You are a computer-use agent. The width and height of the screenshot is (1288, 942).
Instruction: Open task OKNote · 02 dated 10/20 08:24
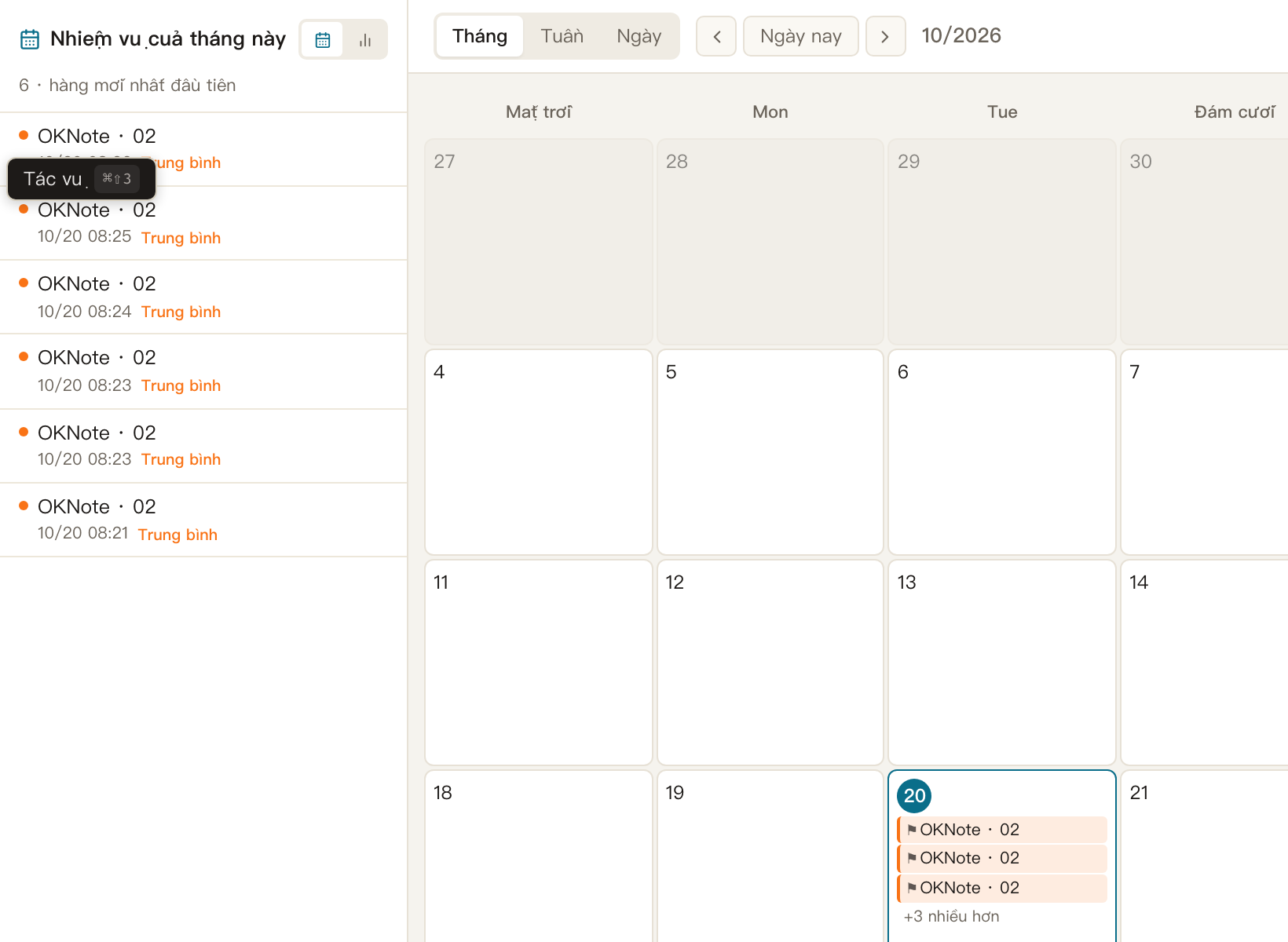tap(203, 297)
